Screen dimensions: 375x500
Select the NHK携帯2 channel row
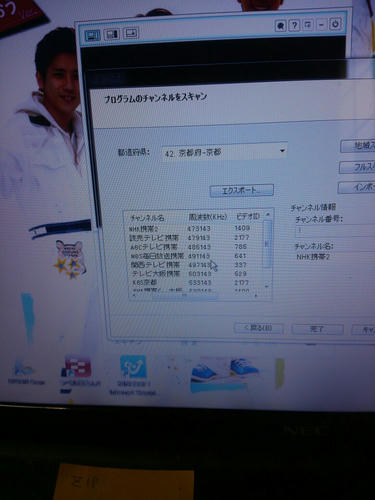pyautogui.click(x=196, y=228)
